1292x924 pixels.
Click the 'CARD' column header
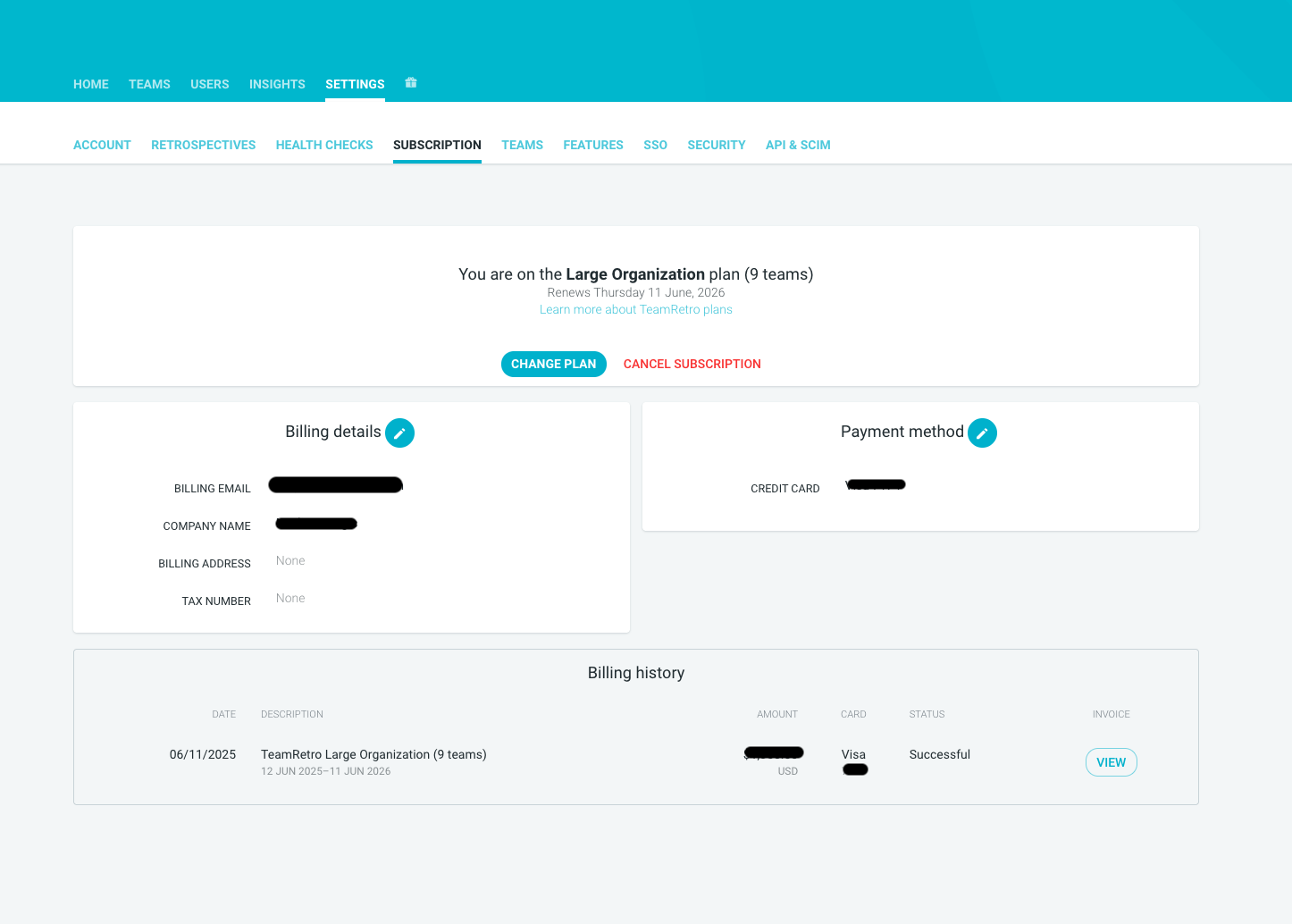click(x=853, y=714)
